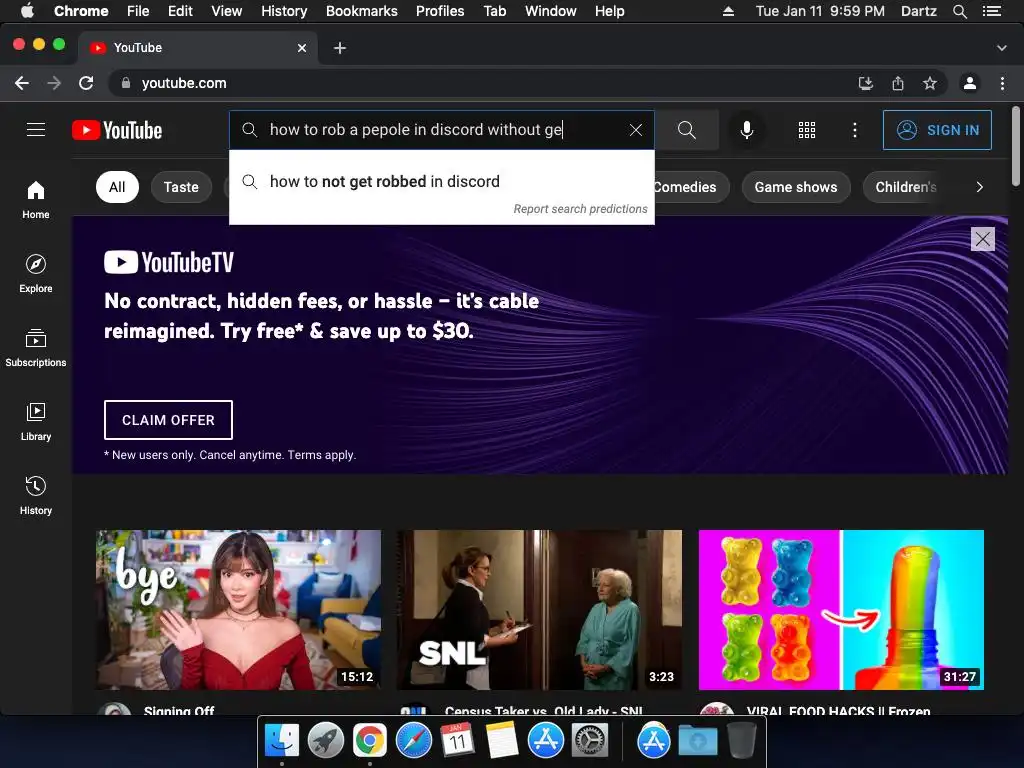The width and height of the screenshot is (1024, 768).
Task: Click the lock site info icon
Action: [126, 83]
